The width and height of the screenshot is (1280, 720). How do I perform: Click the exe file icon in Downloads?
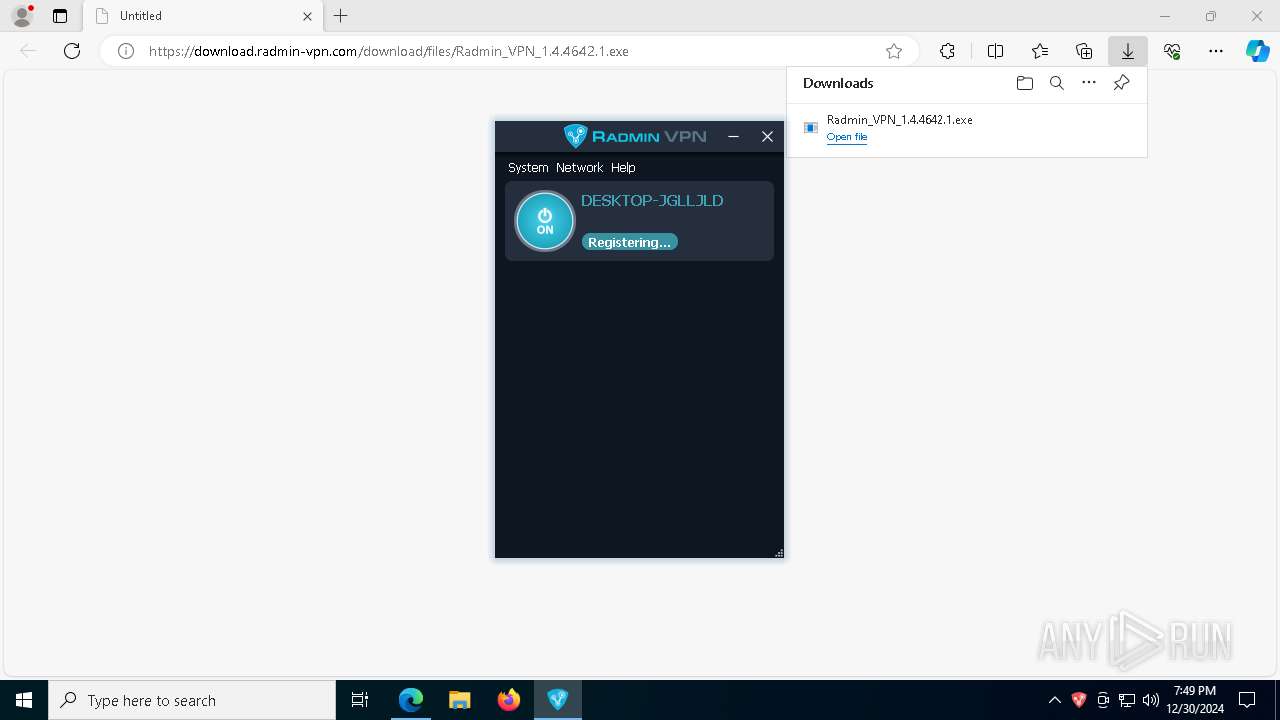pos(811,128)
